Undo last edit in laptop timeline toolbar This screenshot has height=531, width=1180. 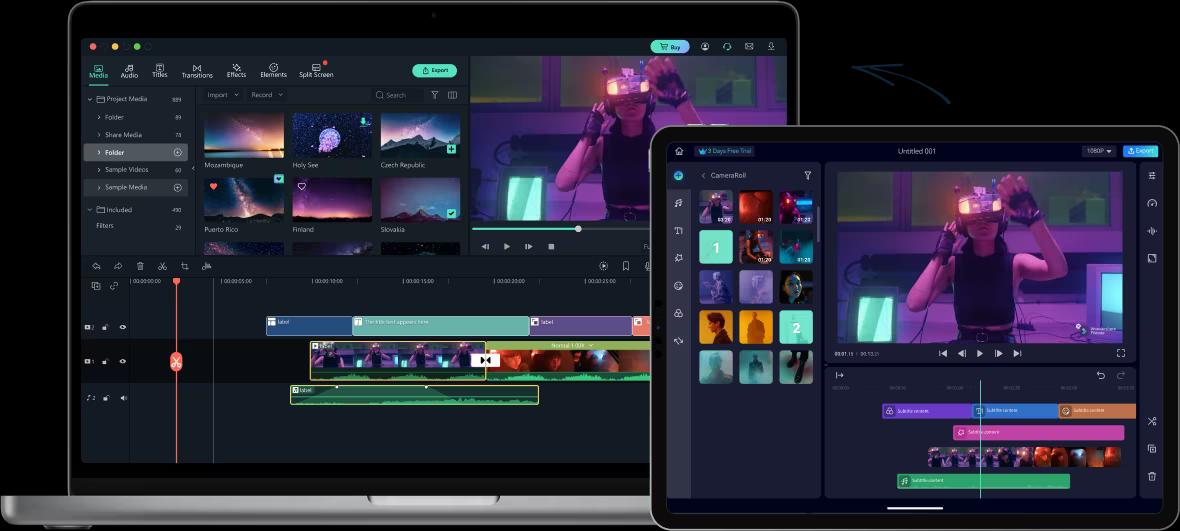(96, 266)
